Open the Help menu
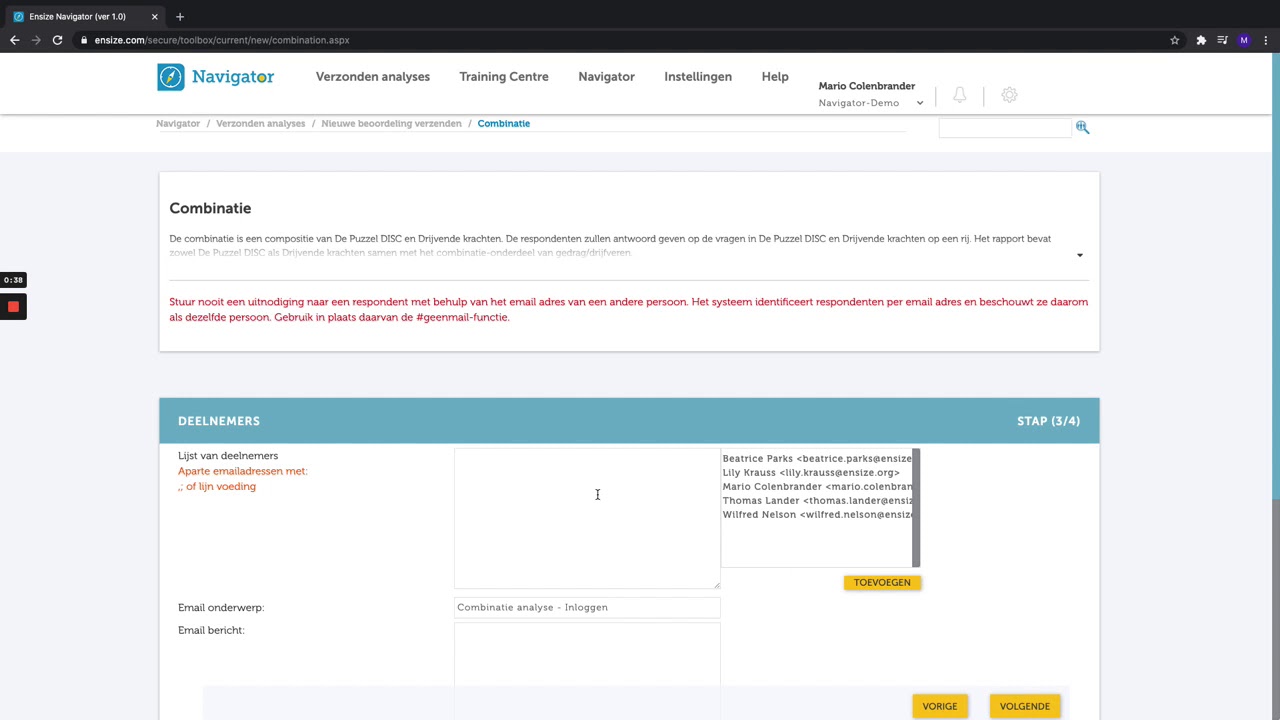Screen dimensions: 1280x720 [775, 77]
